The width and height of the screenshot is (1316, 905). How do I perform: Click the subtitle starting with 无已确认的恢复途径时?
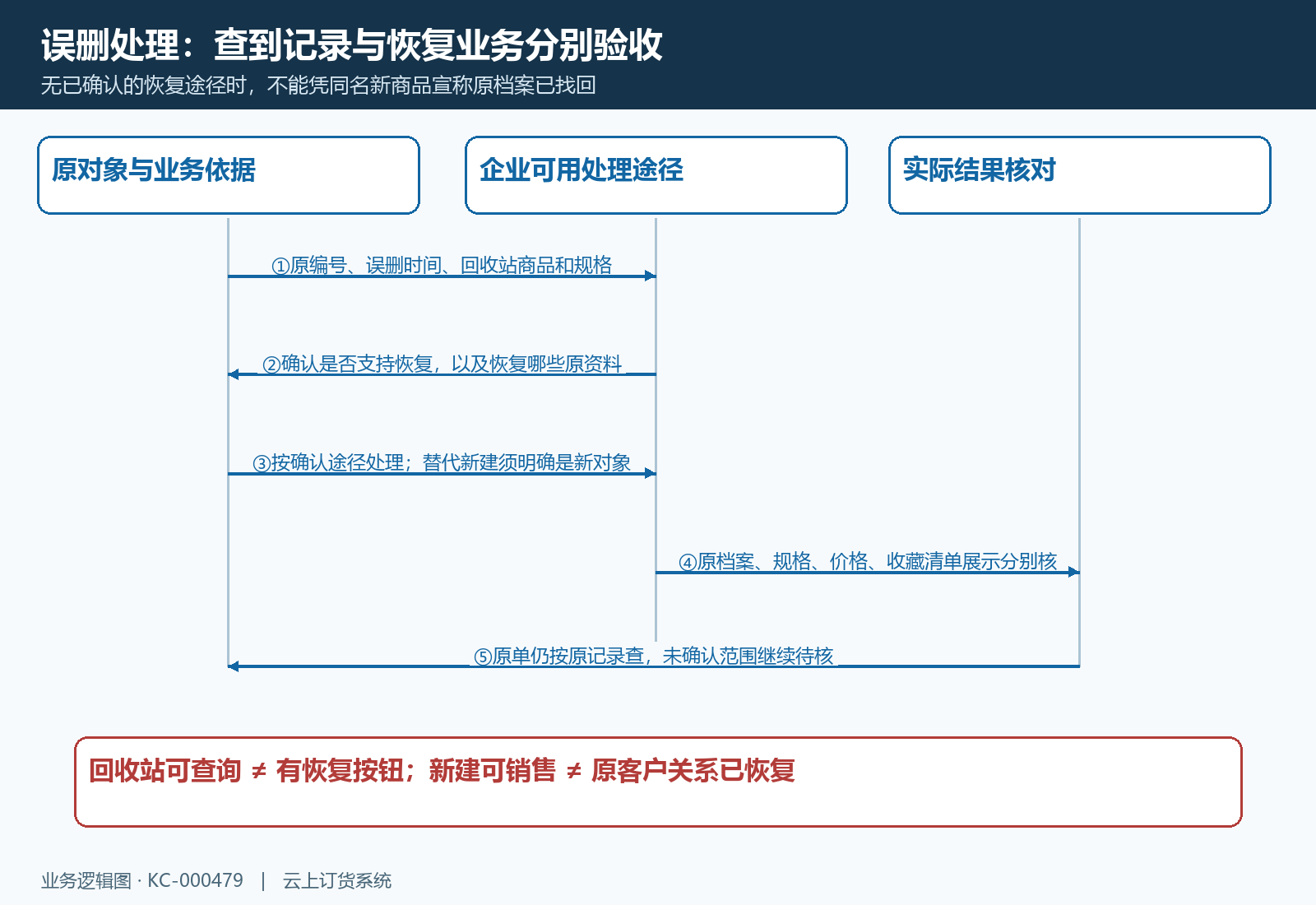tap(318, 86)
